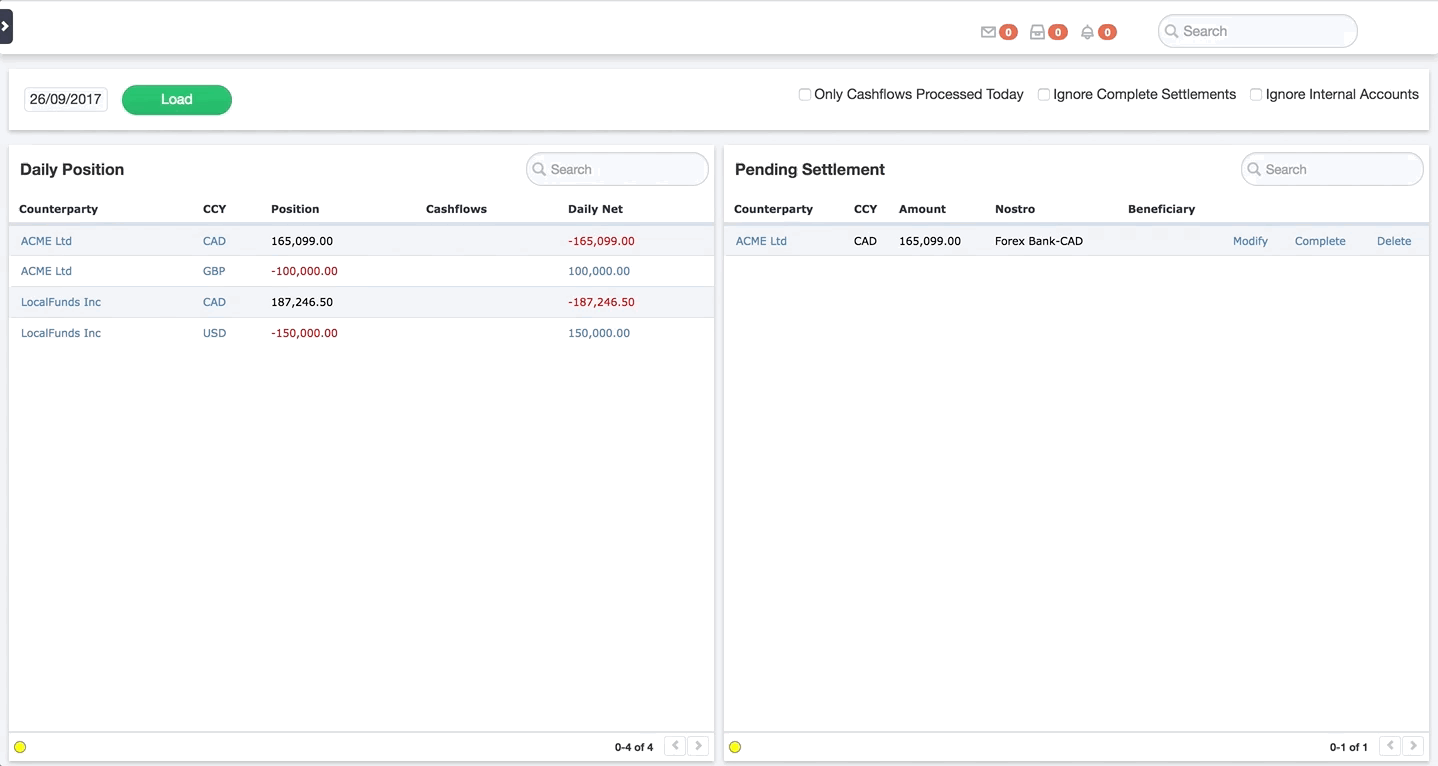1438x766 pixels.
Task: Click GBP currency in ACME Ltd row
Action: coord(214,271)
